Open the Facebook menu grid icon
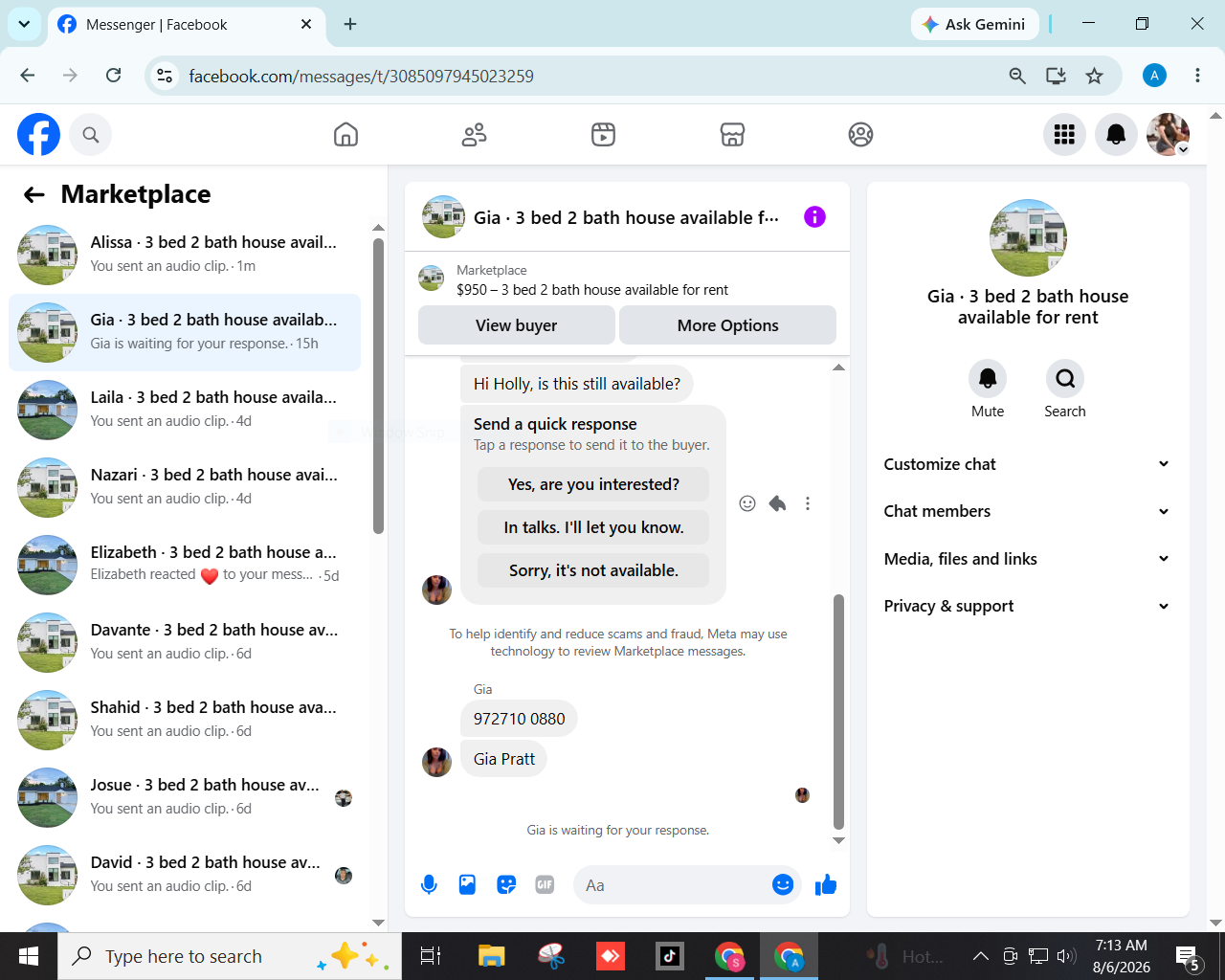The height and width of the screenshot is (980, 1225). click(1064, 135)
